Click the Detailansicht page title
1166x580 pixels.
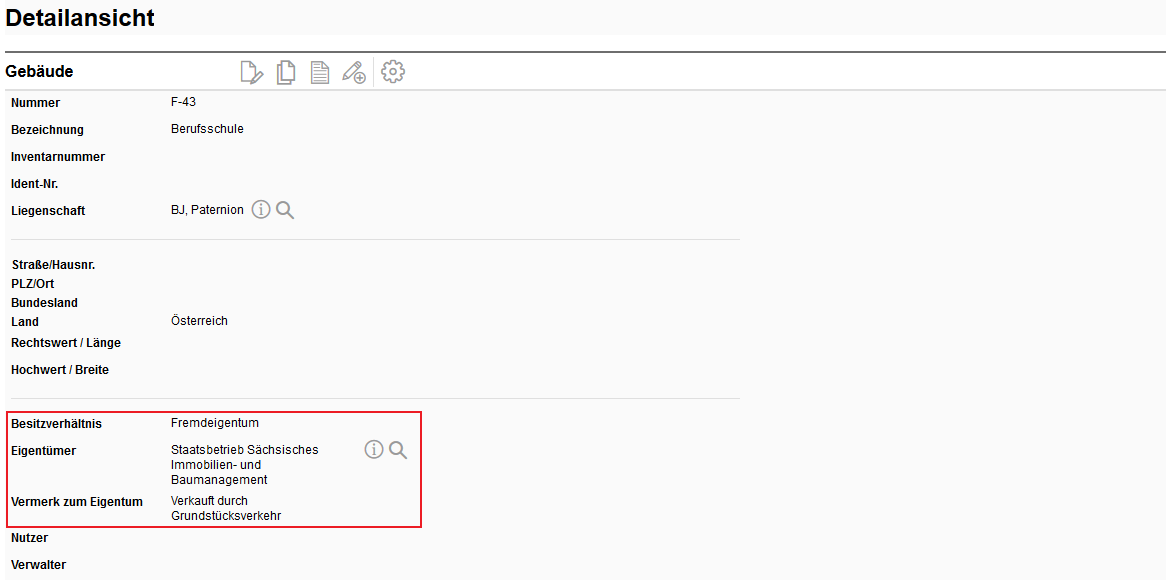pyautogui.click(x=80, y=18)
